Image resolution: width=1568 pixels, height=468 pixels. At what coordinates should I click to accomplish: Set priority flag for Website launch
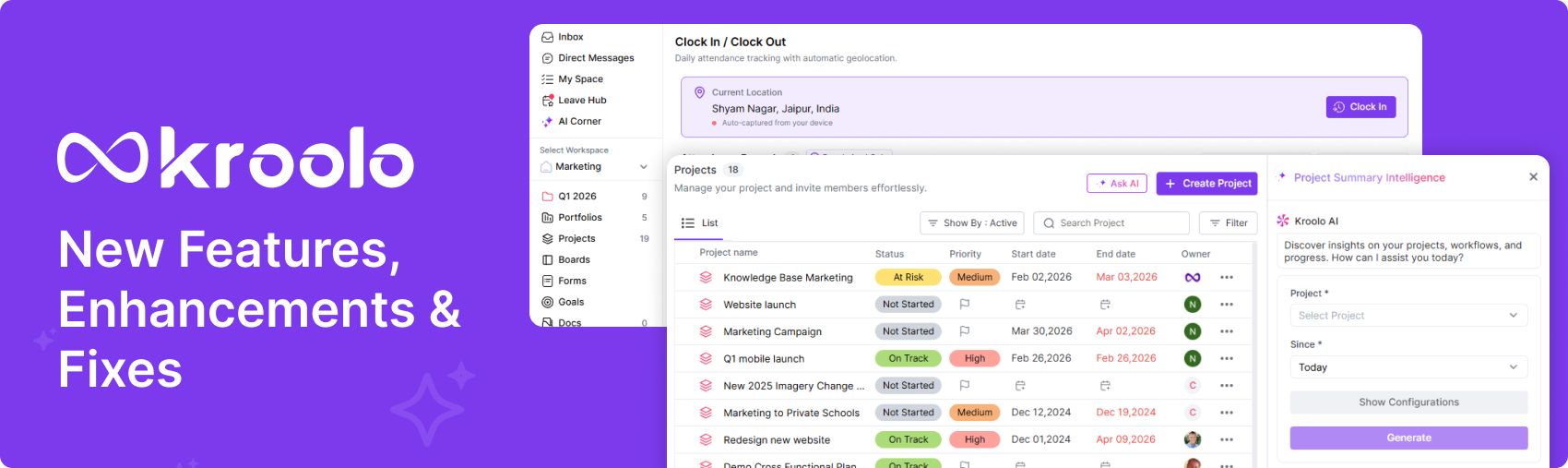[x=964, y=305]
